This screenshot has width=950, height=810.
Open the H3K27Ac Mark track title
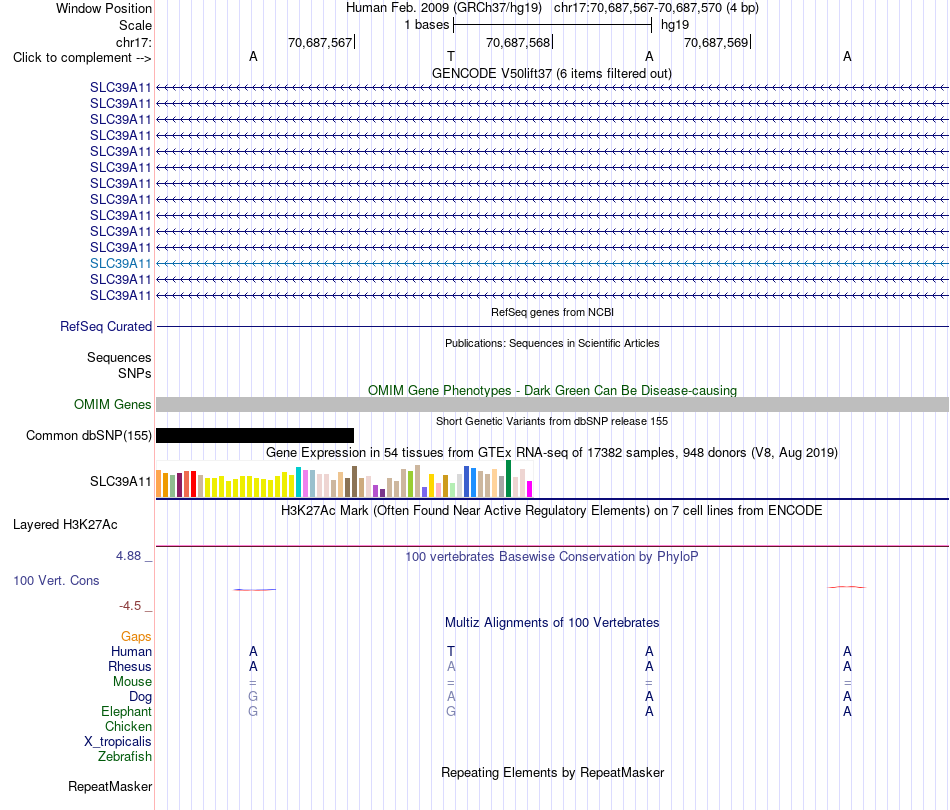pyautogui.click(x=552, y=510)
